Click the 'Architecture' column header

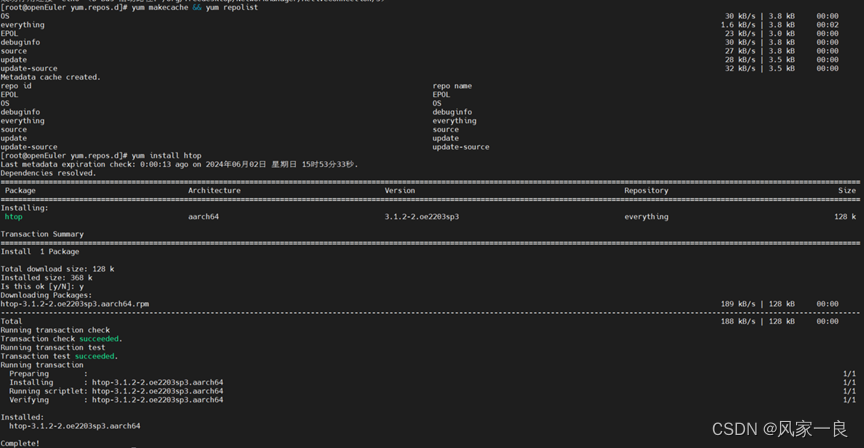[214, 191]
